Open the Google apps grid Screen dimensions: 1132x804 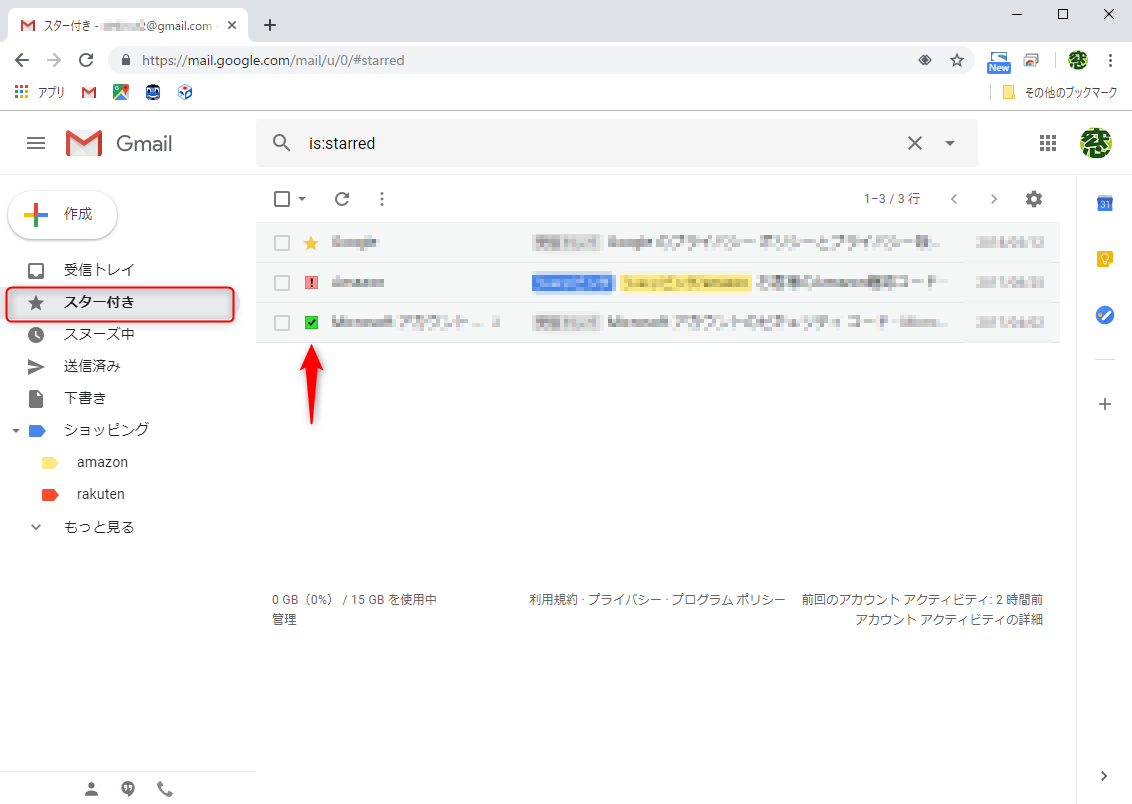pos(1048,143)
